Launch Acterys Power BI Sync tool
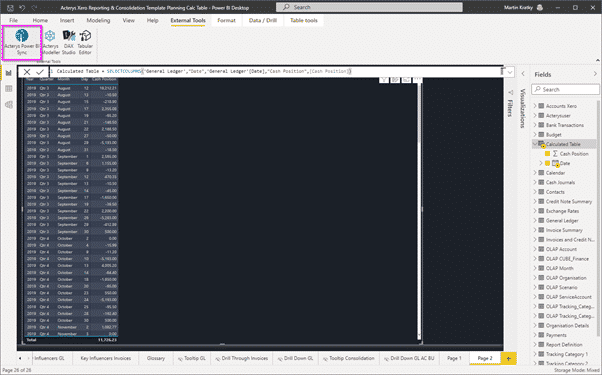The width and height of the screenshot is (602, 375). 22,42
